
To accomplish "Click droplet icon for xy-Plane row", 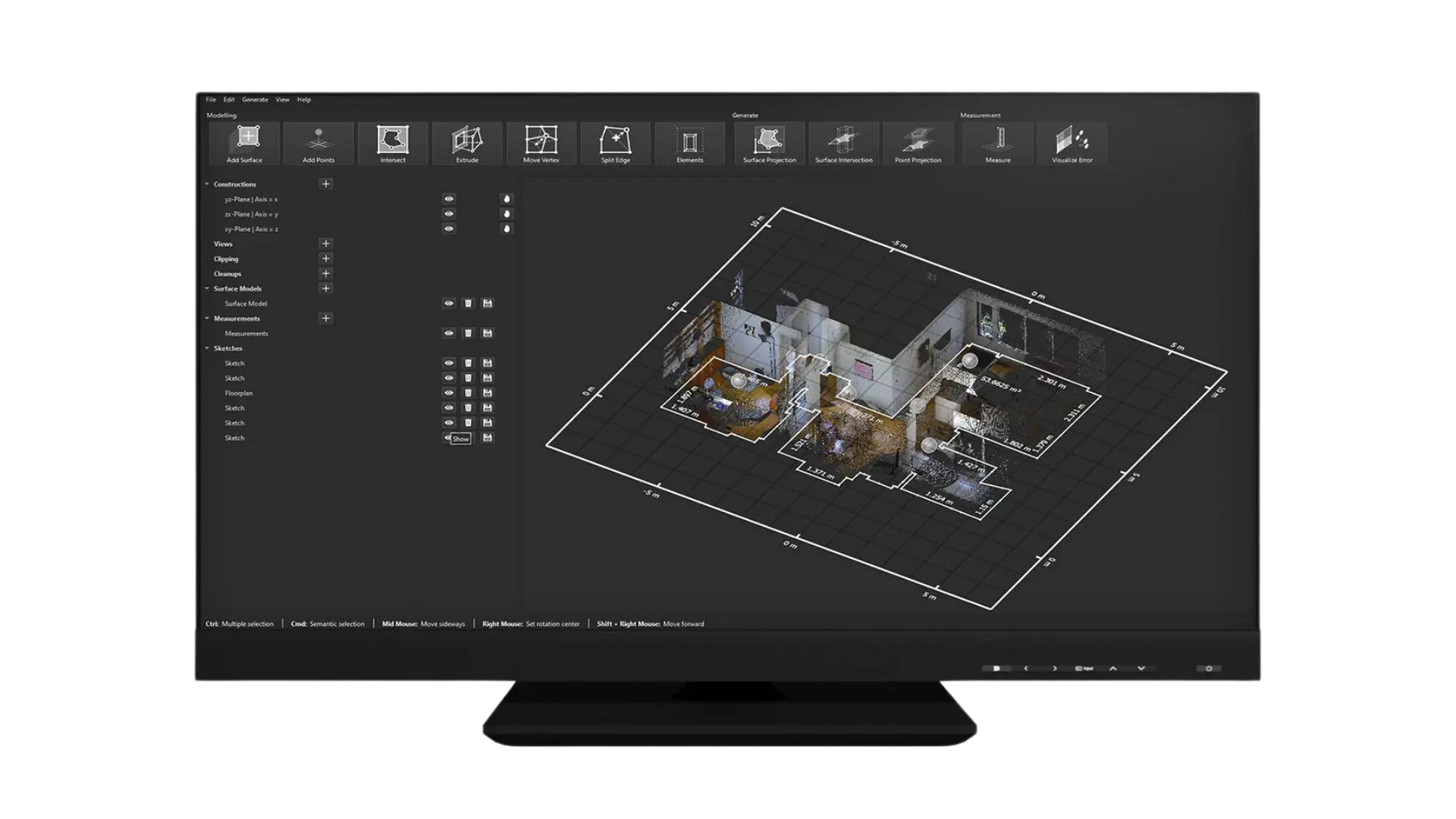I will (x=507, y=228).
